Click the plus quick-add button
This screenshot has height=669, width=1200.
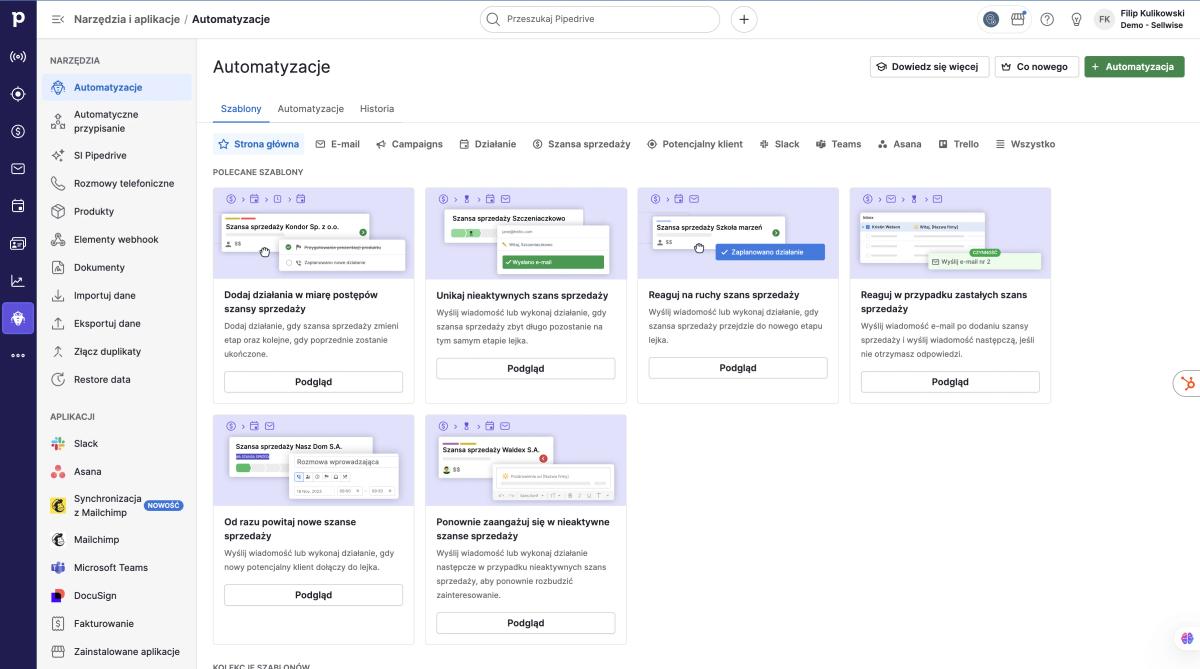[744, 19]
